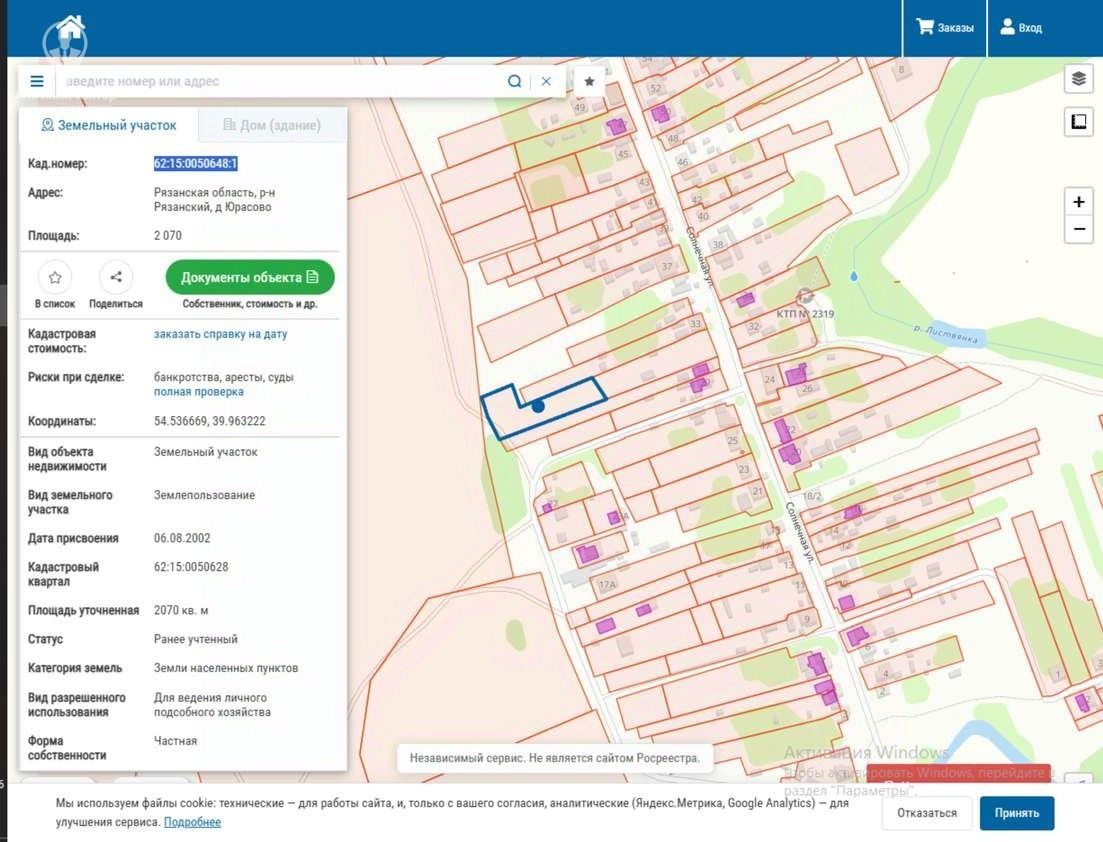Click the blue marker dot on selected parcel

[x=538, y=406]
